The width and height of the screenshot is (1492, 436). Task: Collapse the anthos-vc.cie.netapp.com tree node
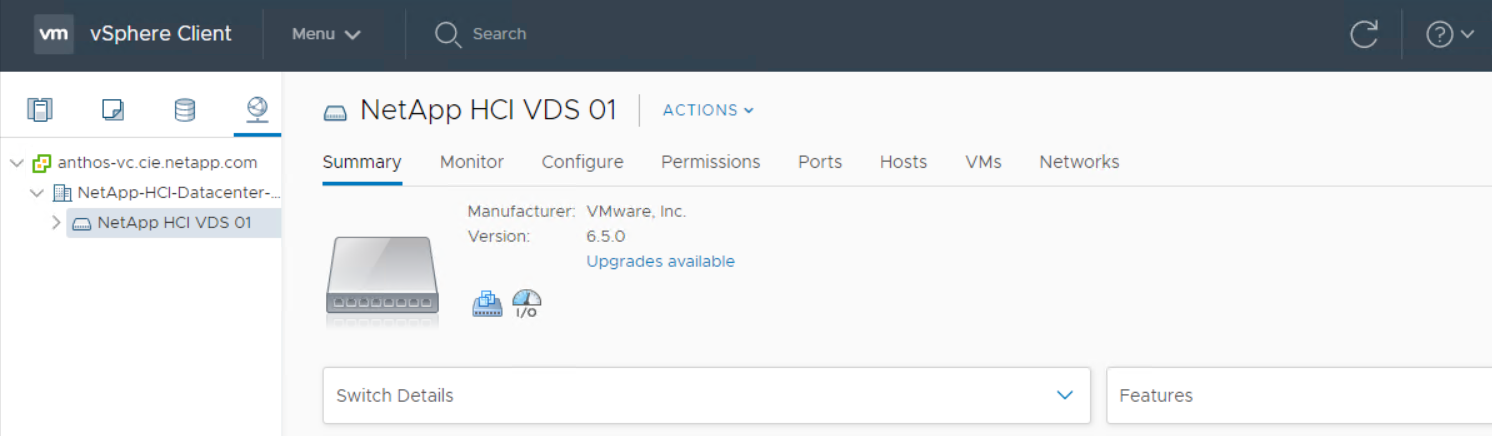pyautogui.click(x=17, y=163)
